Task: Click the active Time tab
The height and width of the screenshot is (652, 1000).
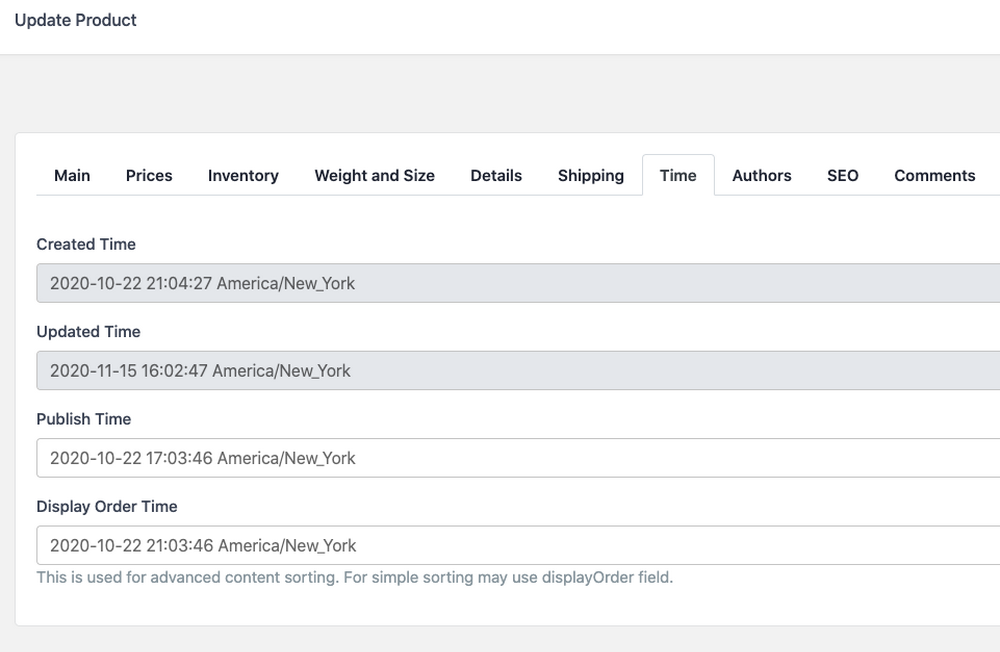Action: [x=678, y=175]
